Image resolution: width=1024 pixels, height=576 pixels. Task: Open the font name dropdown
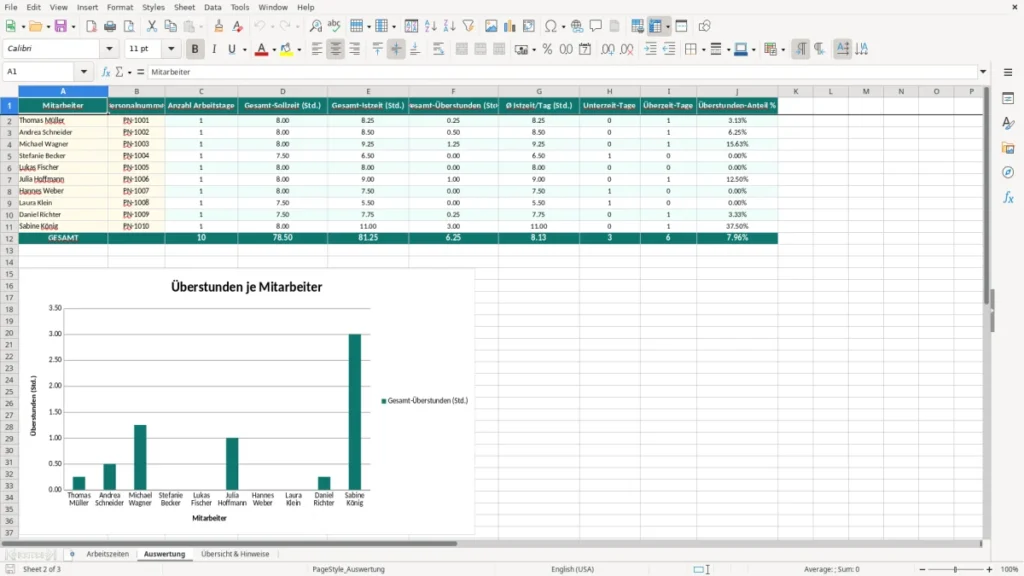109,48
